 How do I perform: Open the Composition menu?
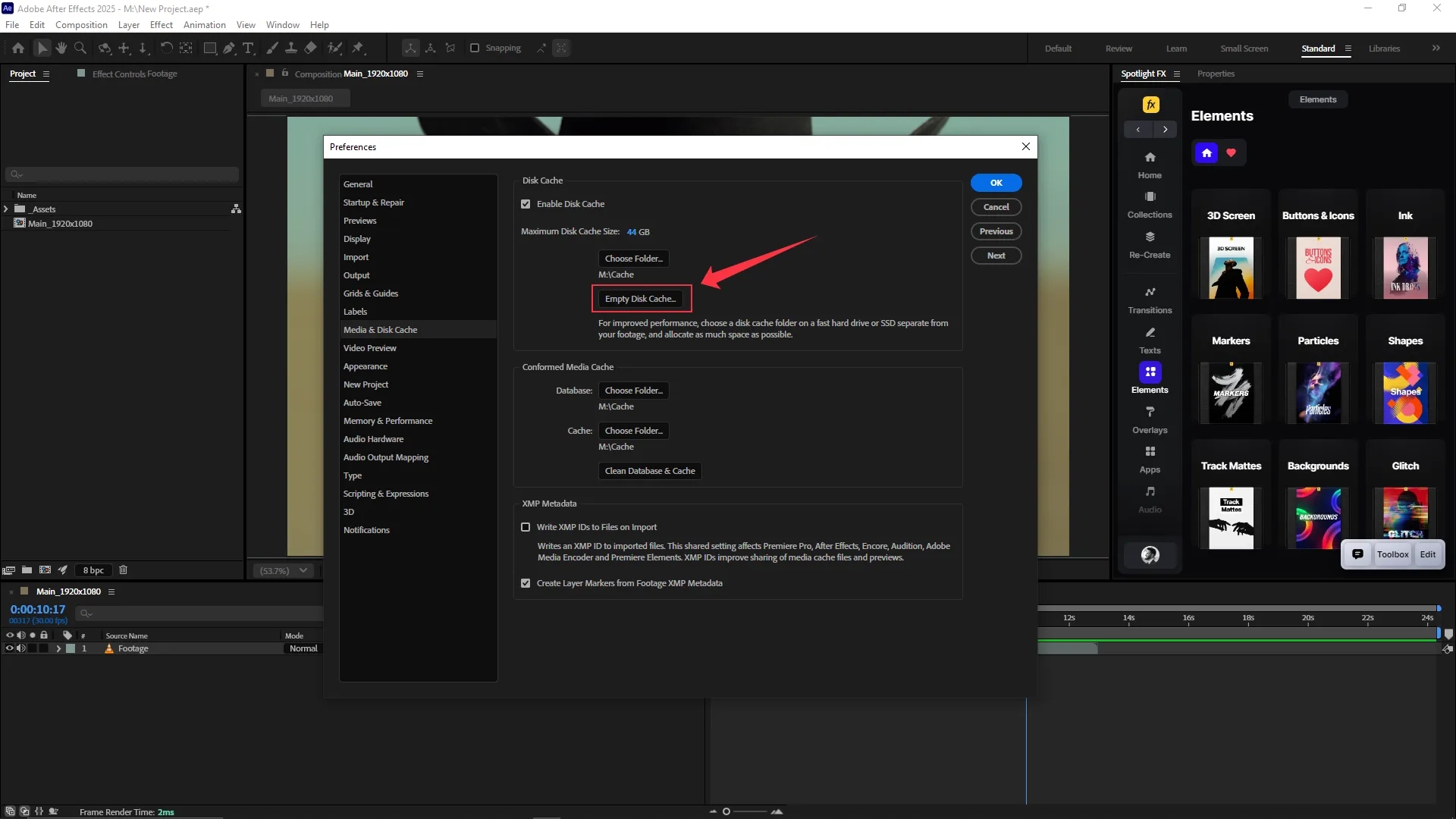(x=81, y=25)
